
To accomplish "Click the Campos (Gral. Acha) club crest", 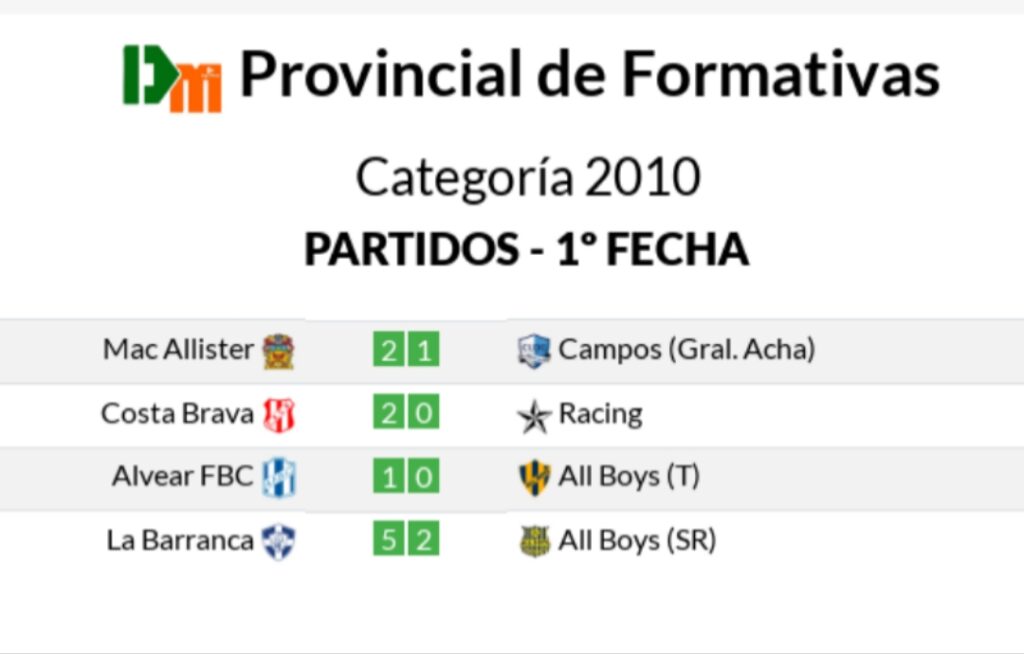I will tap(534, 351).
